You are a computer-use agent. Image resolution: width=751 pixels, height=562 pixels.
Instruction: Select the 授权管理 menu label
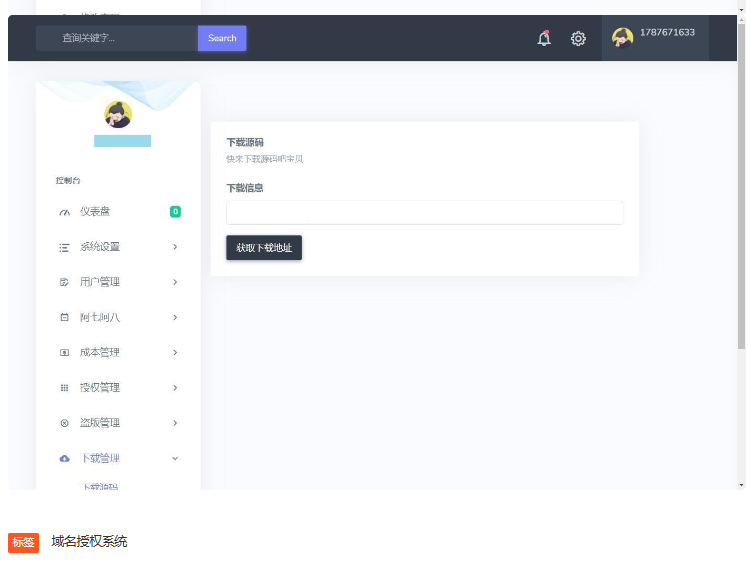pos(100,388)
